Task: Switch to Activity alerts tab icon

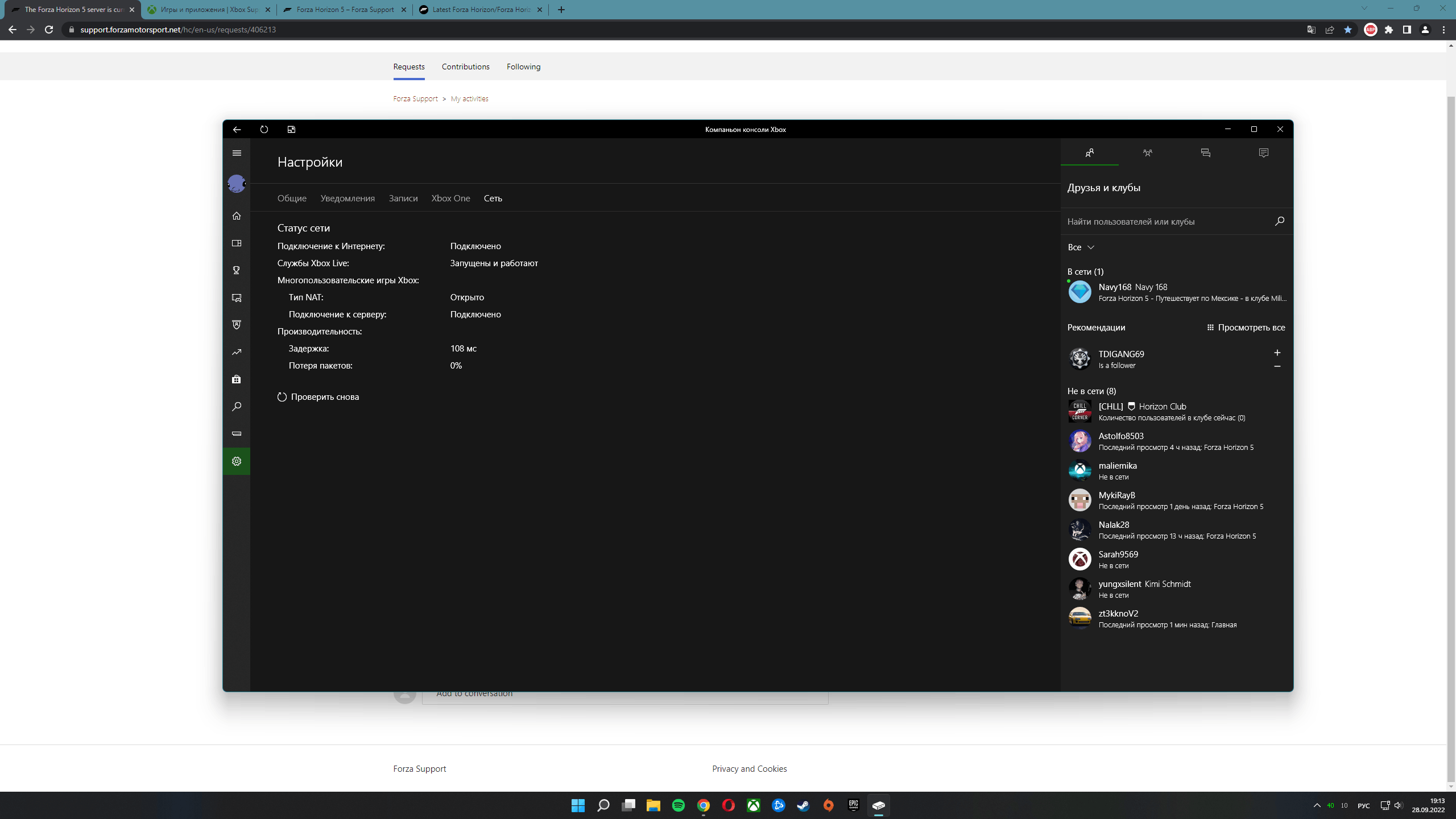Action: point(1264,153)
